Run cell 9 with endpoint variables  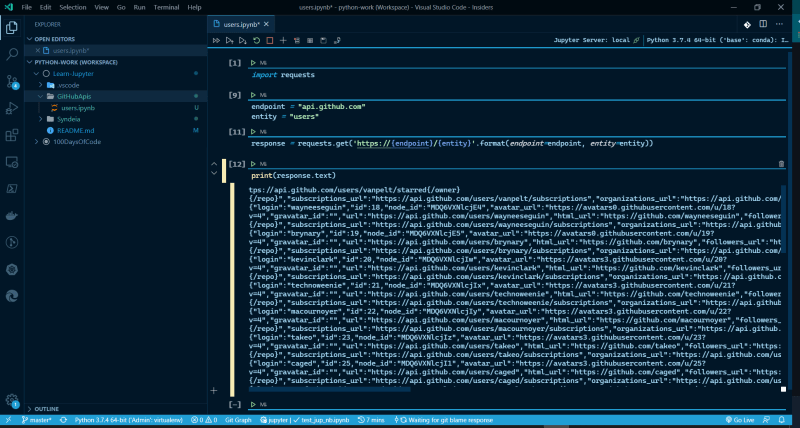click(x=253, y=95)
